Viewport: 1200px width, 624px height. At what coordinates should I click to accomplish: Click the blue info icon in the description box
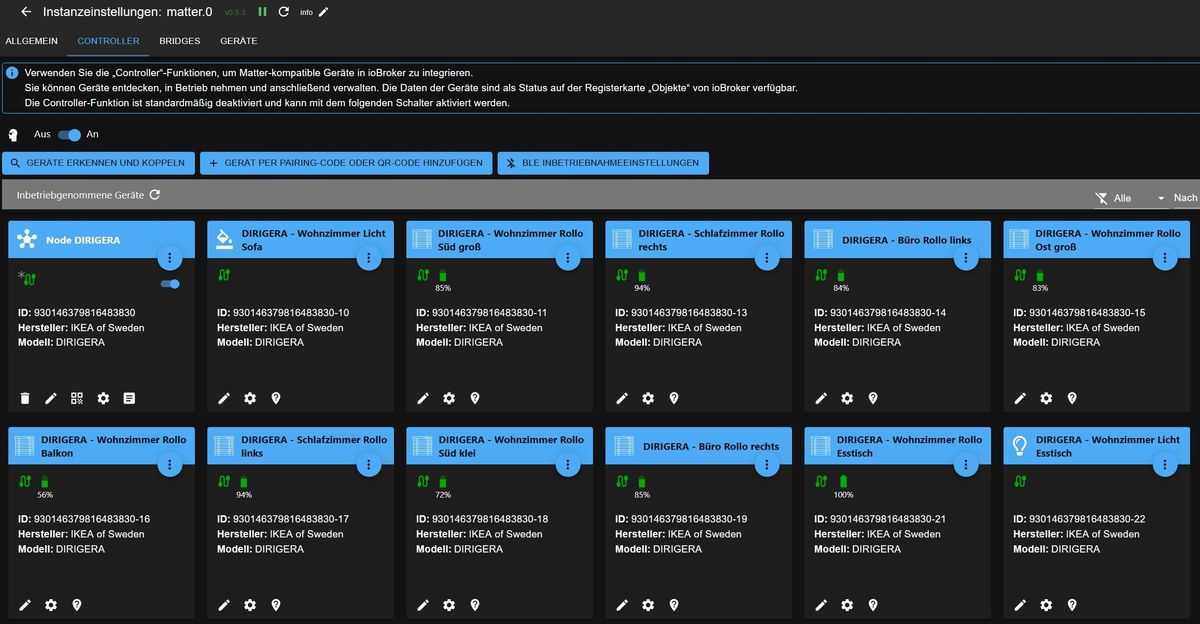12,73
